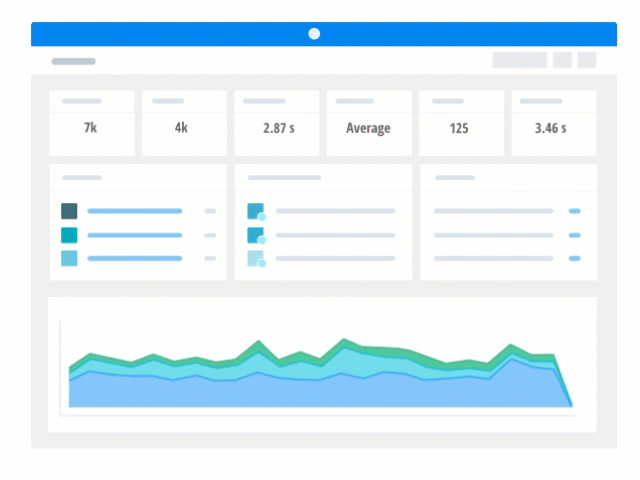Click the teal square swatch in first list

click(x=69, y=235)
